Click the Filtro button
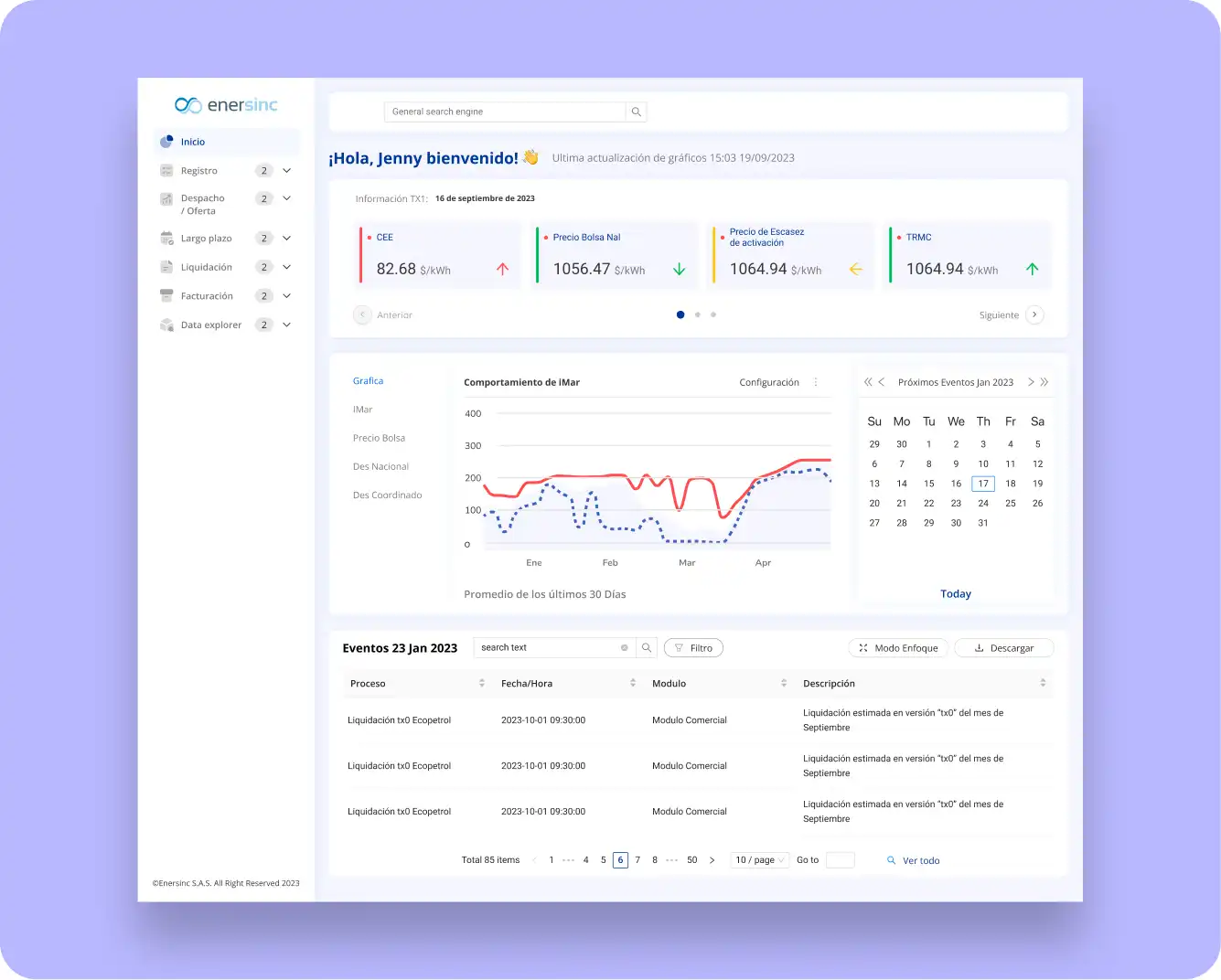 pos(693,647)
